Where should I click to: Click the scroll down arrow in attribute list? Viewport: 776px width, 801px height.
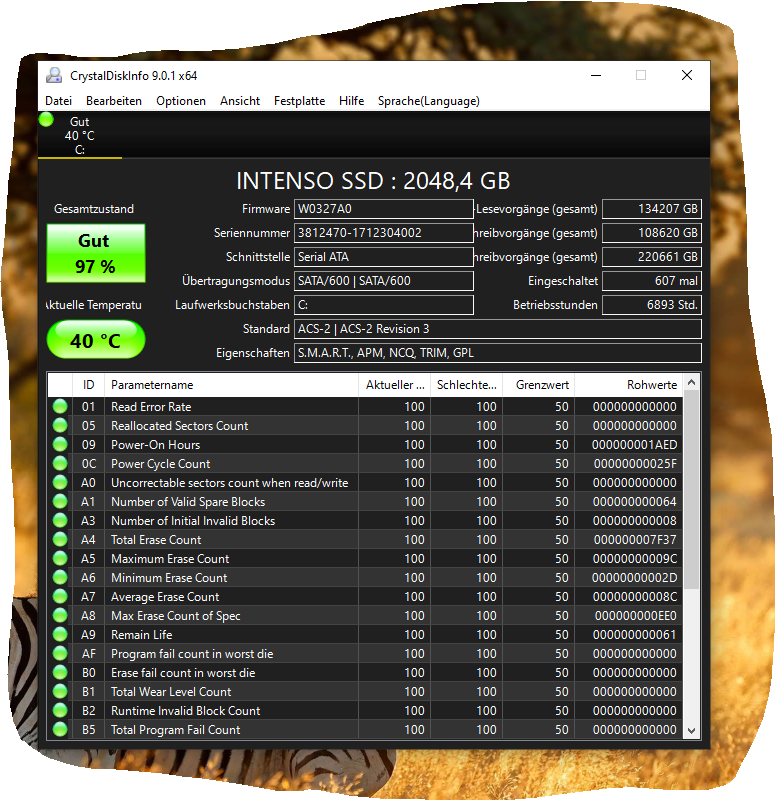(x=691, y=731)
